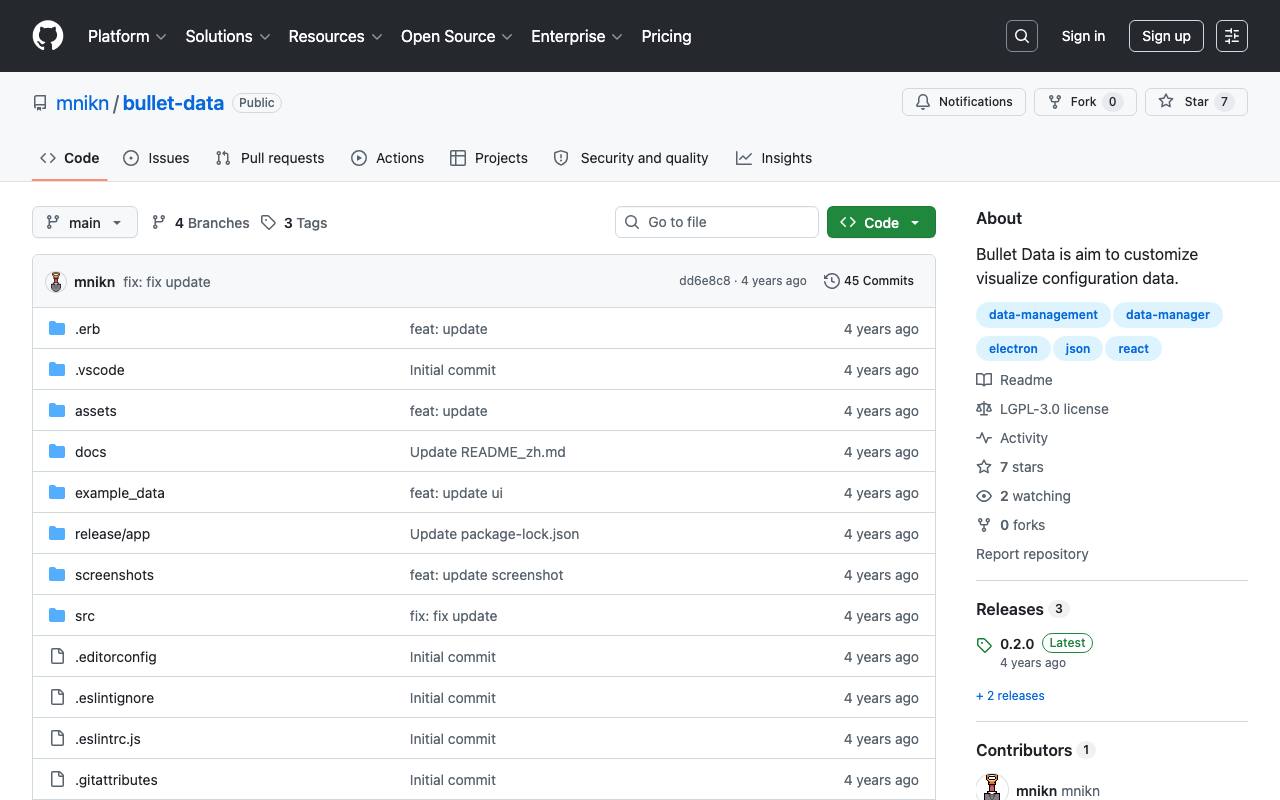Click the mnikn contributor avatar
The width and height of the screenshot is (1280, 800).
[x=992, y=787]
